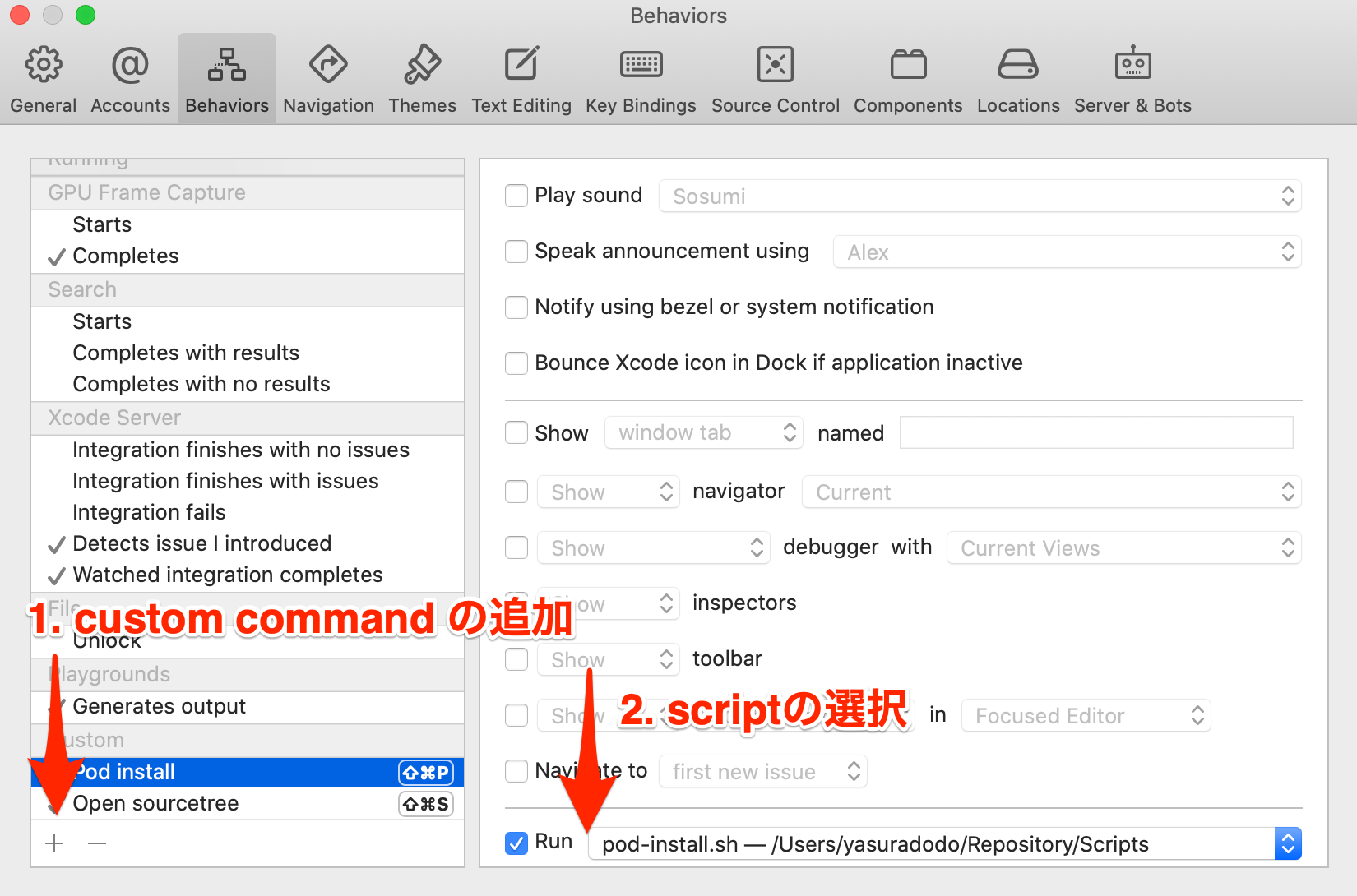1357x896 pixels.
Task: Click the Pod install shortcut badge
Action: tap(426, 773)
